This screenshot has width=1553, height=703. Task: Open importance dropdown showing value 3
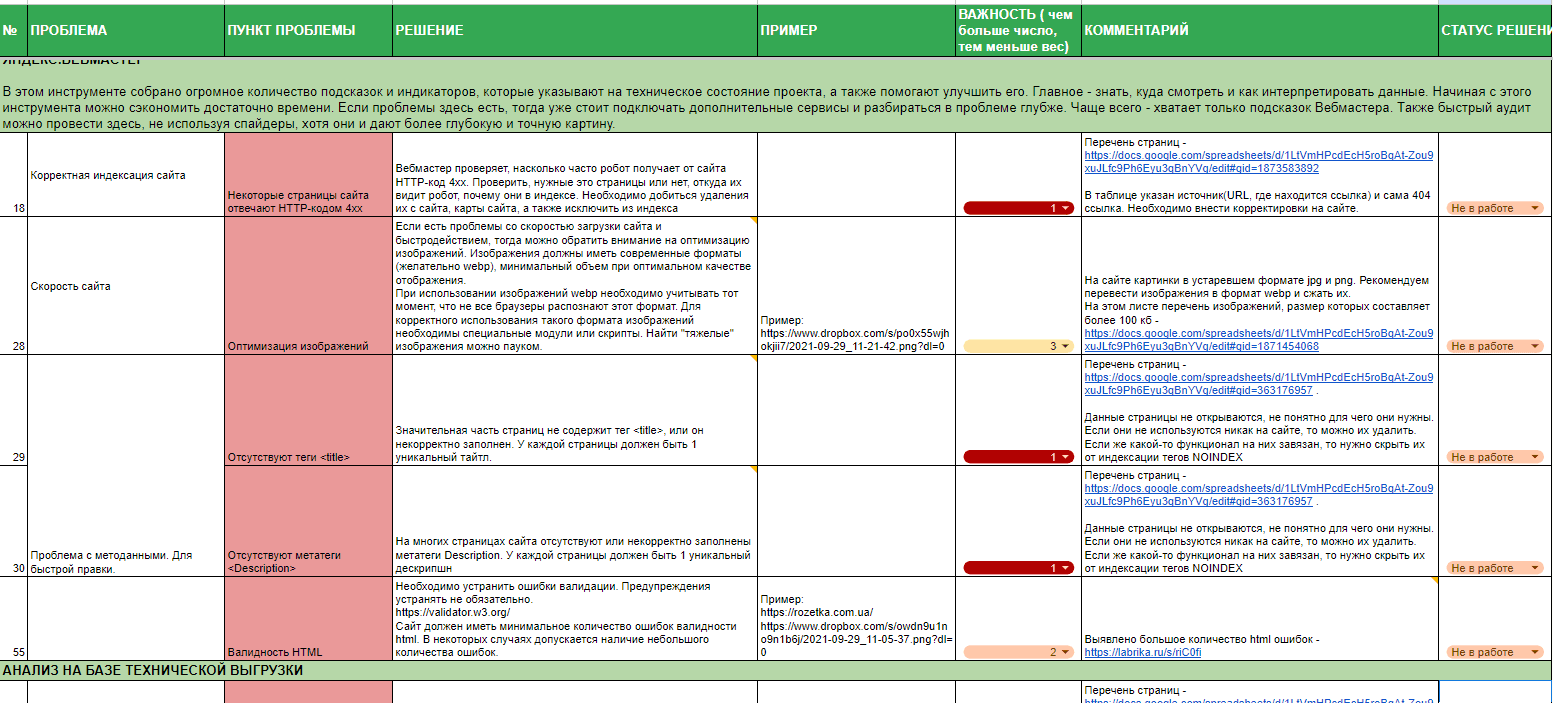1017,346
